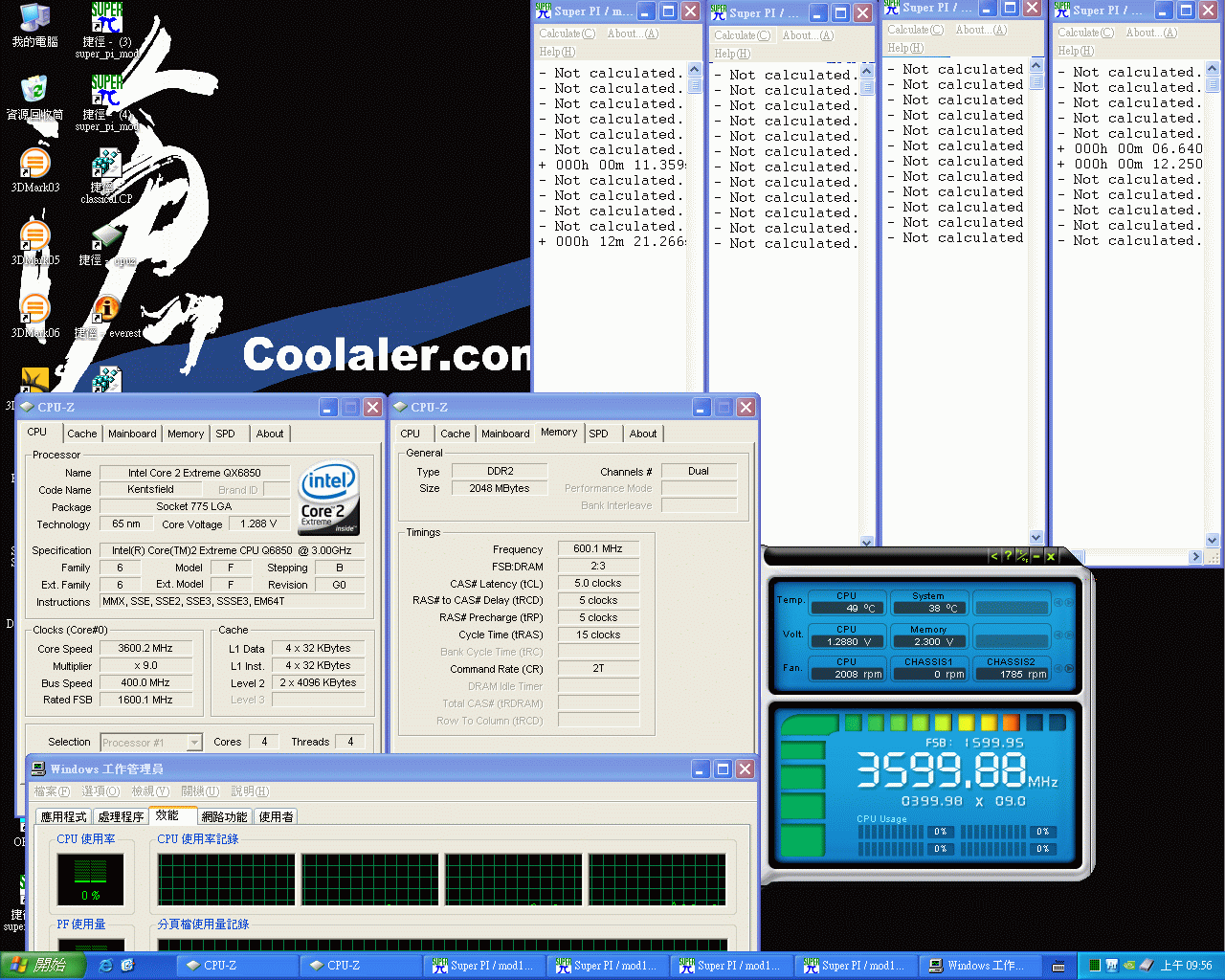The height and width of the screenshot is (980, 1225).
Task: Switch to first CPU-Z taskbar button
Action: [x=237, y=966]
